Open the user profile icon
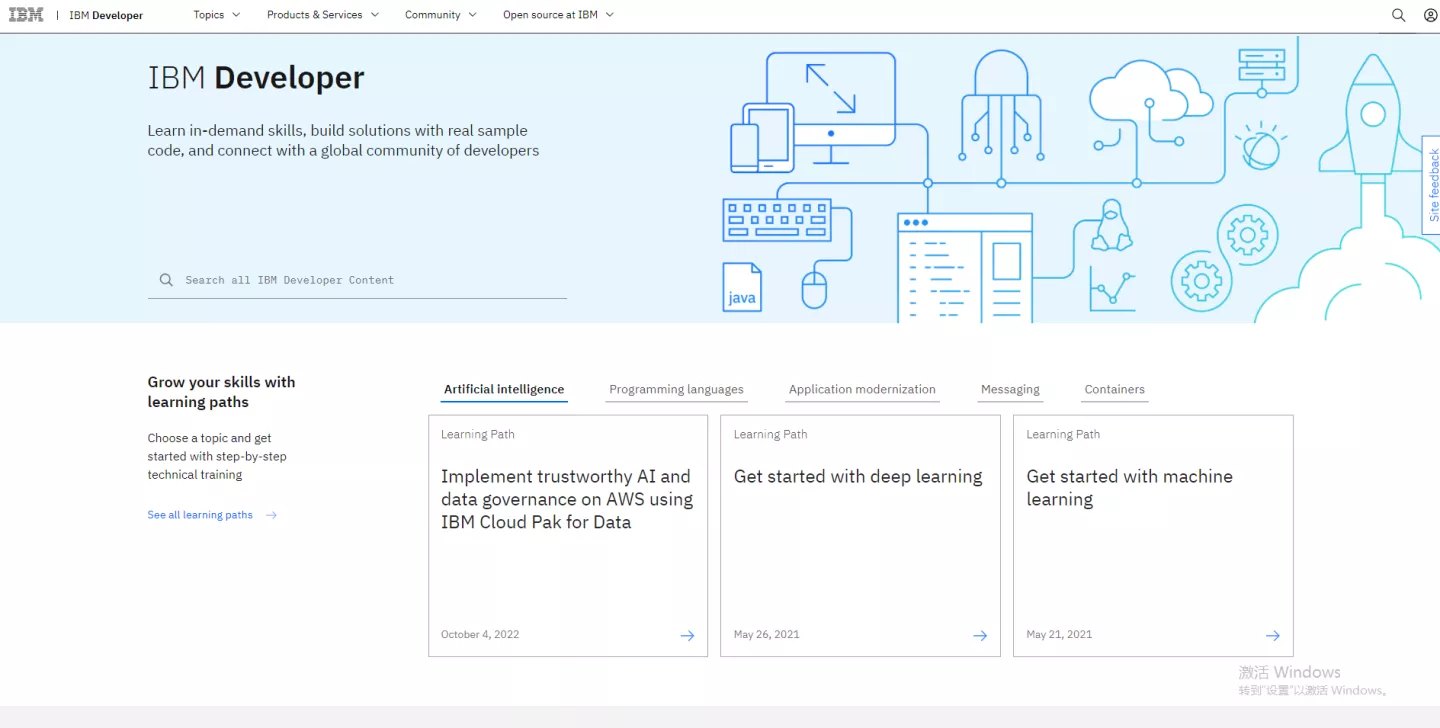Screen dimensions: 1440x728 pos(1430,15)
